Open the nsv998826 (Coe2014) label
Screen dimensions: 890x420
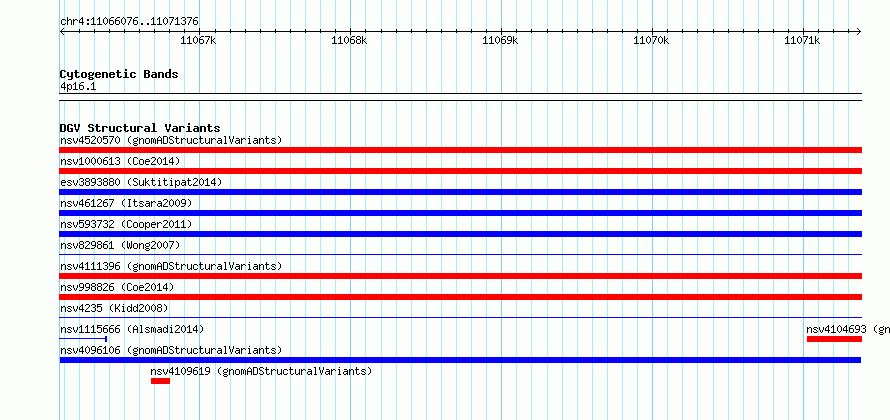coord(117,287)
